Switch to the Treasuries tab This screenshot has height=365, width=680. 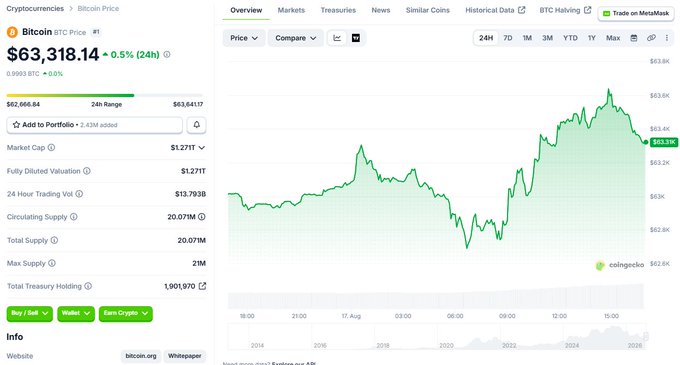coord(338,10)
